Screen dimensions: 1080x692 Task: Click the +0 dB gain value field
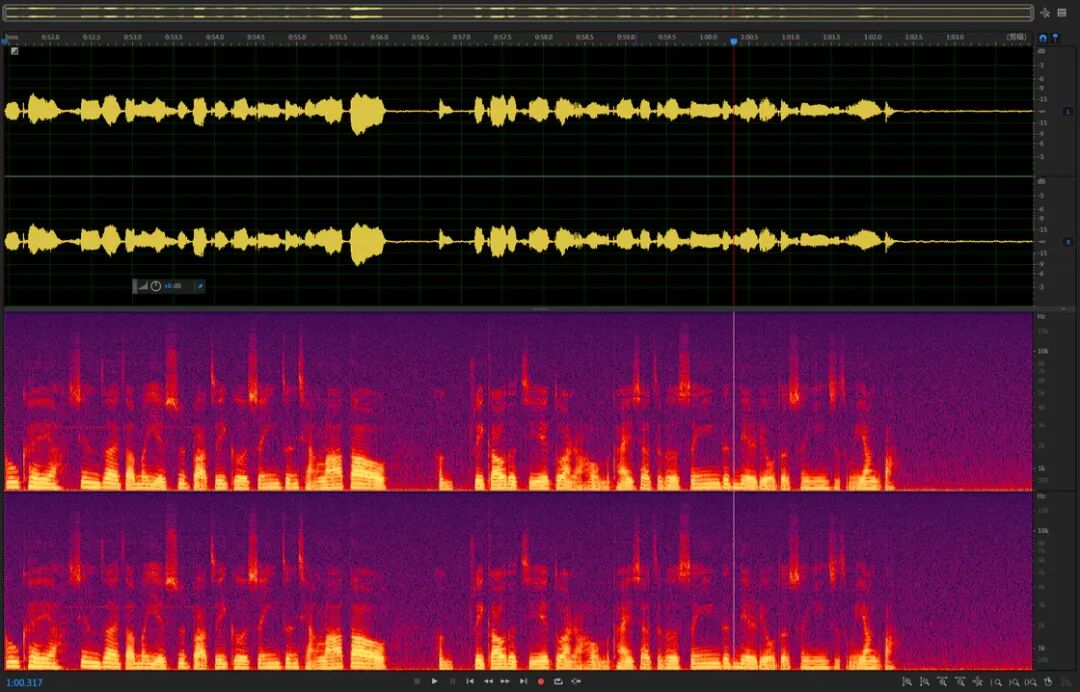173,286
